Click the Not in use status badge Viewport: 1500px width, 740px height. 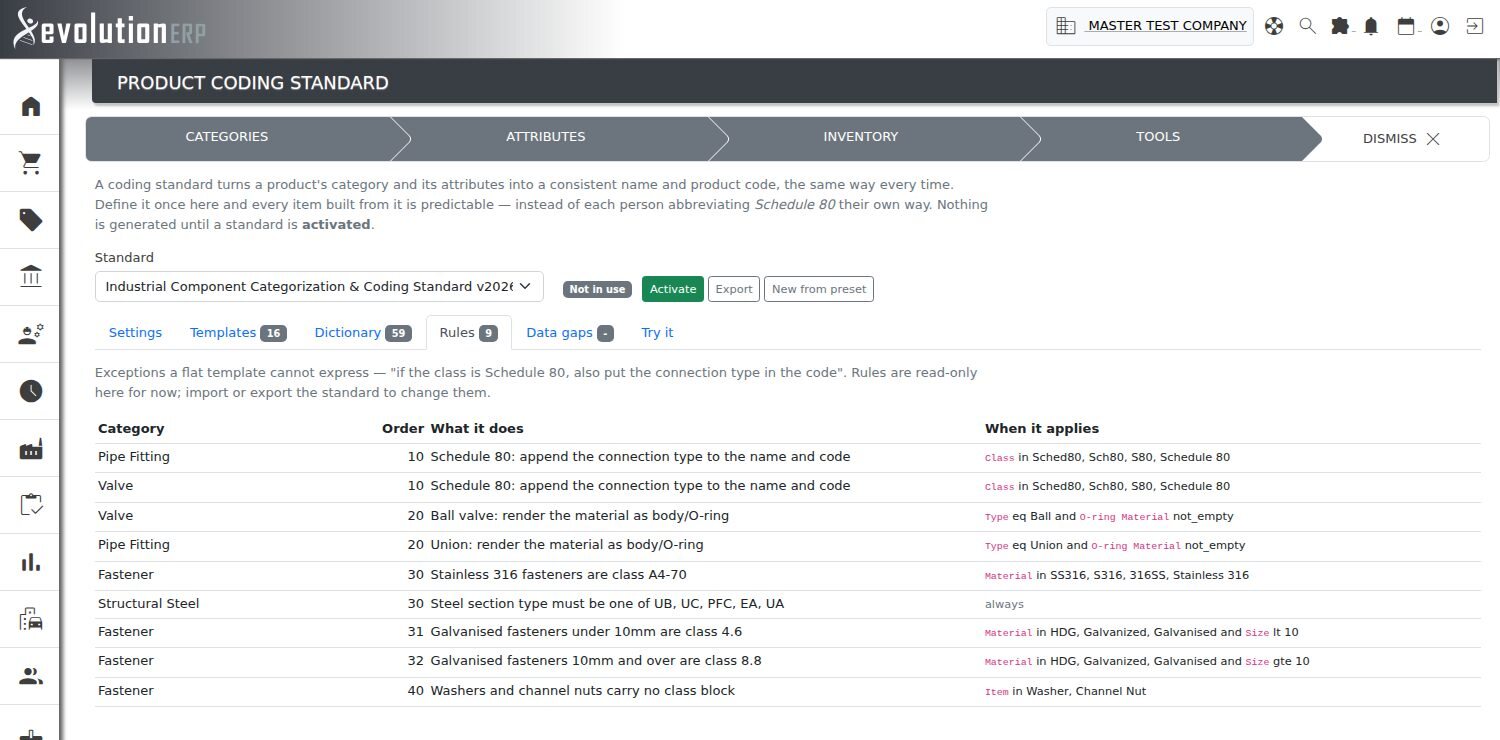pos(597,289)
